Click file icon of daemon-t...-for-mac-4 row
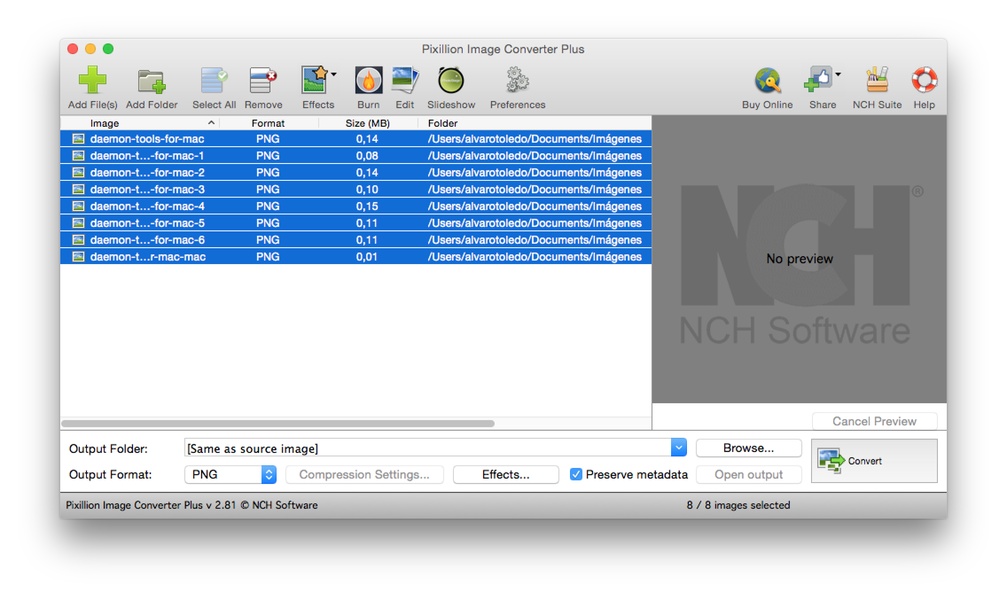This screenshot has width=1007, height=600. pyautogui.click(x=78, y=206)
